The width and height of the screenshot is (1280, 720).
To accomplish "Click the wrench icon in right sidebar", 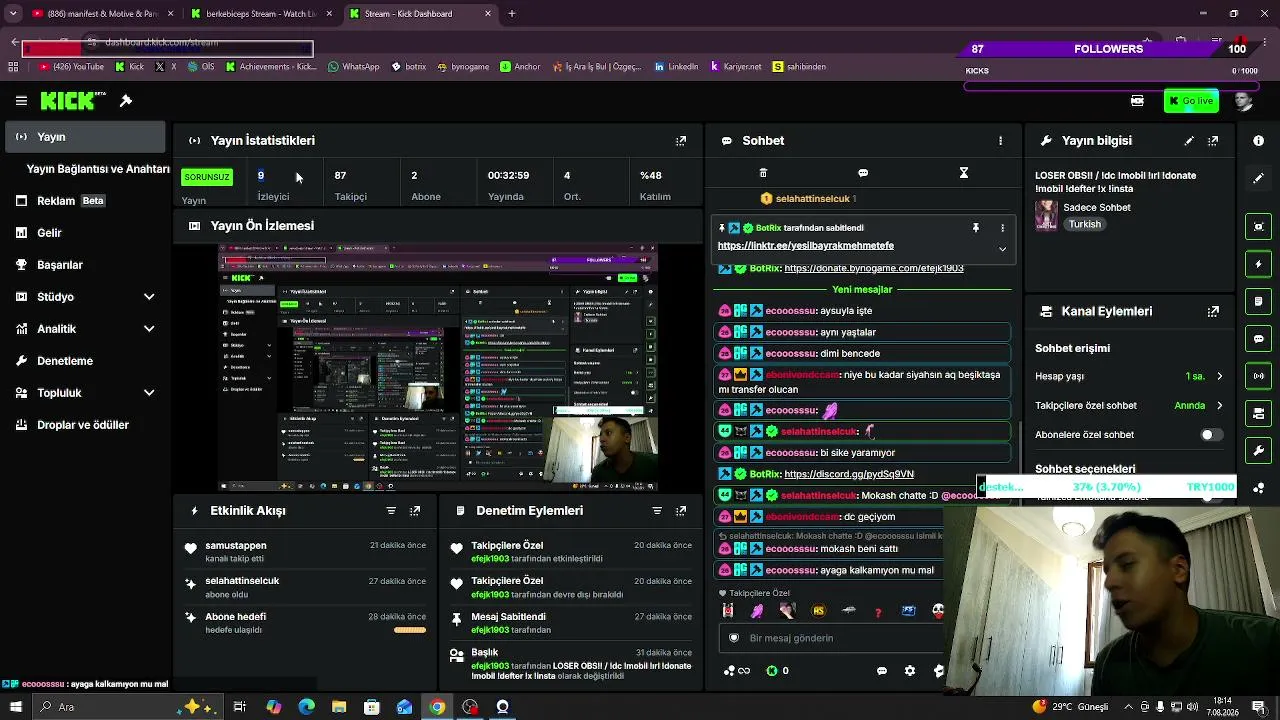I will (1259, 451).
